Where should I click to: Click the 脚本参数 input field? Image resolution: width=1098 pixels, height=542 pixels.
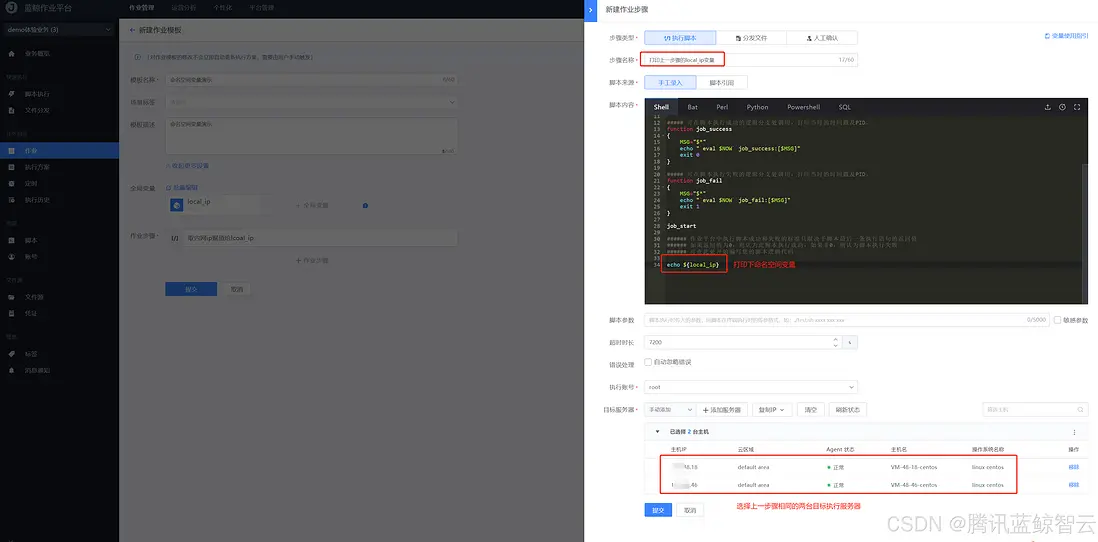click(x=847, y=320)
